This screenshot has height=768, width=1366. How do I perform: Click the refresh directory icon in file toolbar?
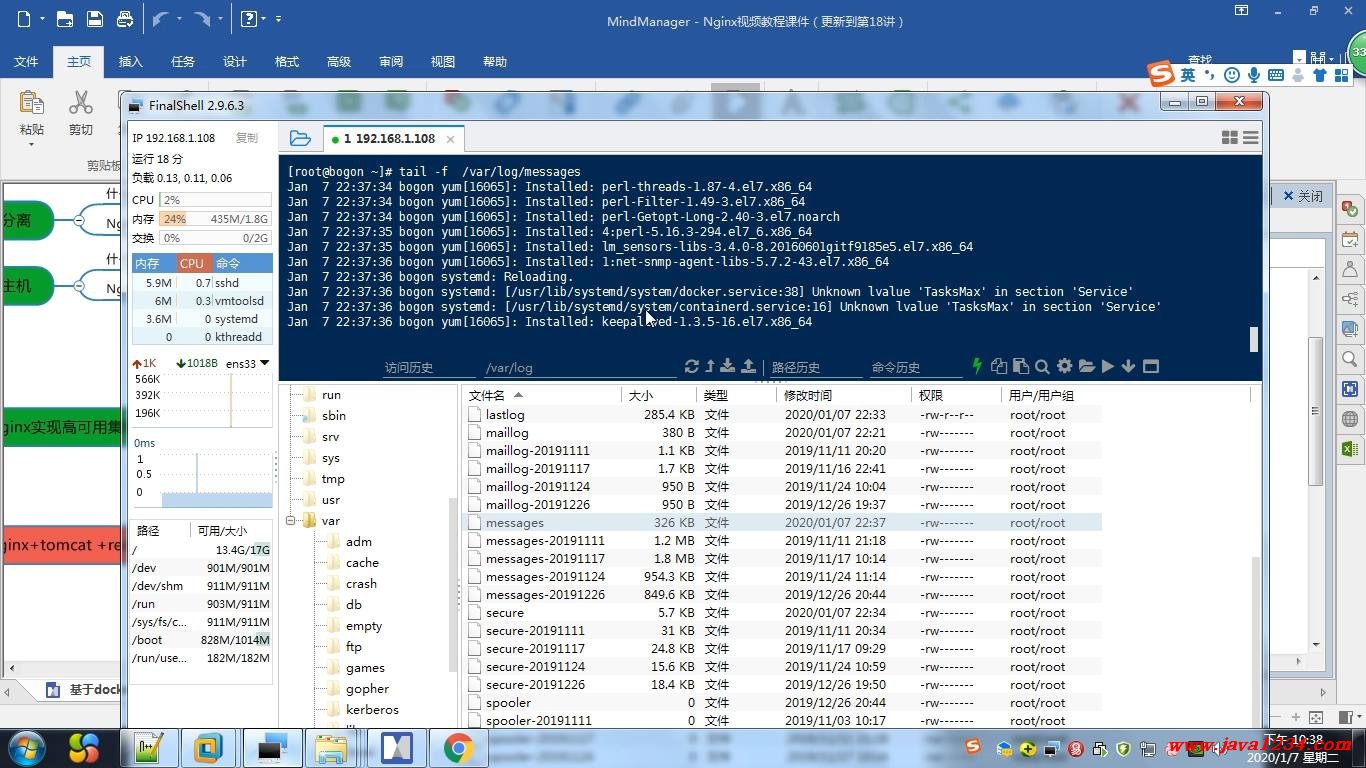(691, 366)
